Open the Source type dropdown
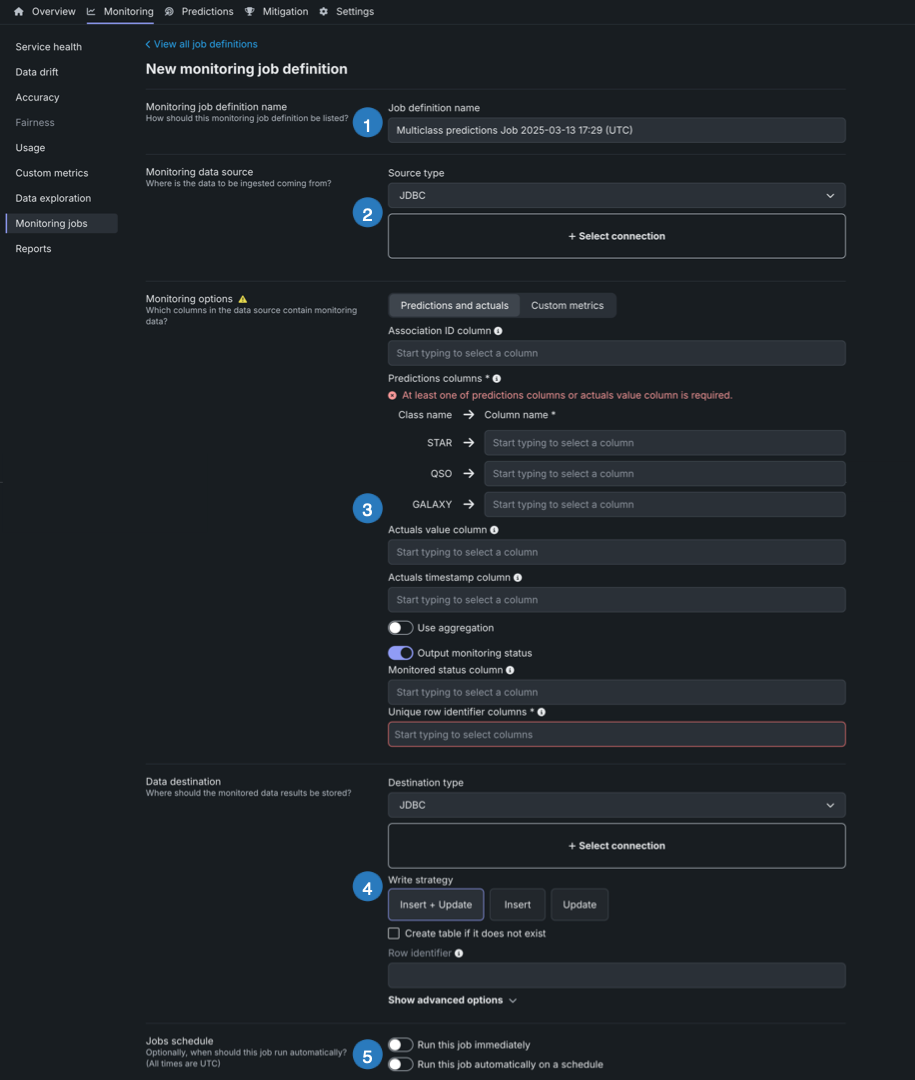The width and height of the screenshot is (915, 1080). tap(616, 196)
